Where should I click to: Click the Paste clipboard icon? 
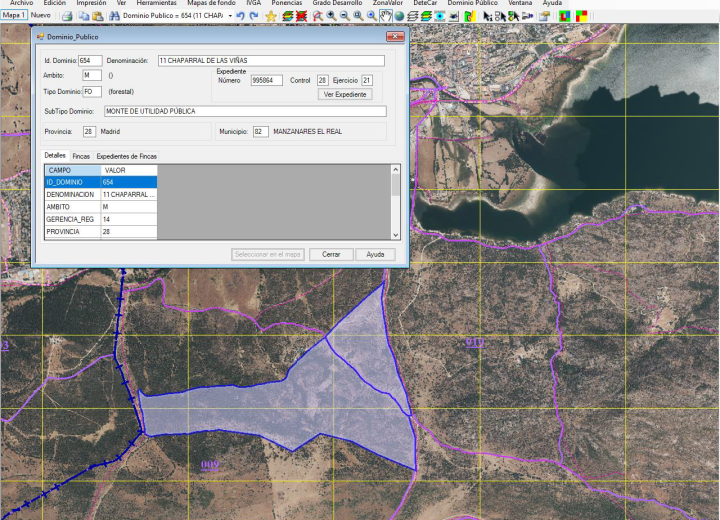click(x=97, y=17)
